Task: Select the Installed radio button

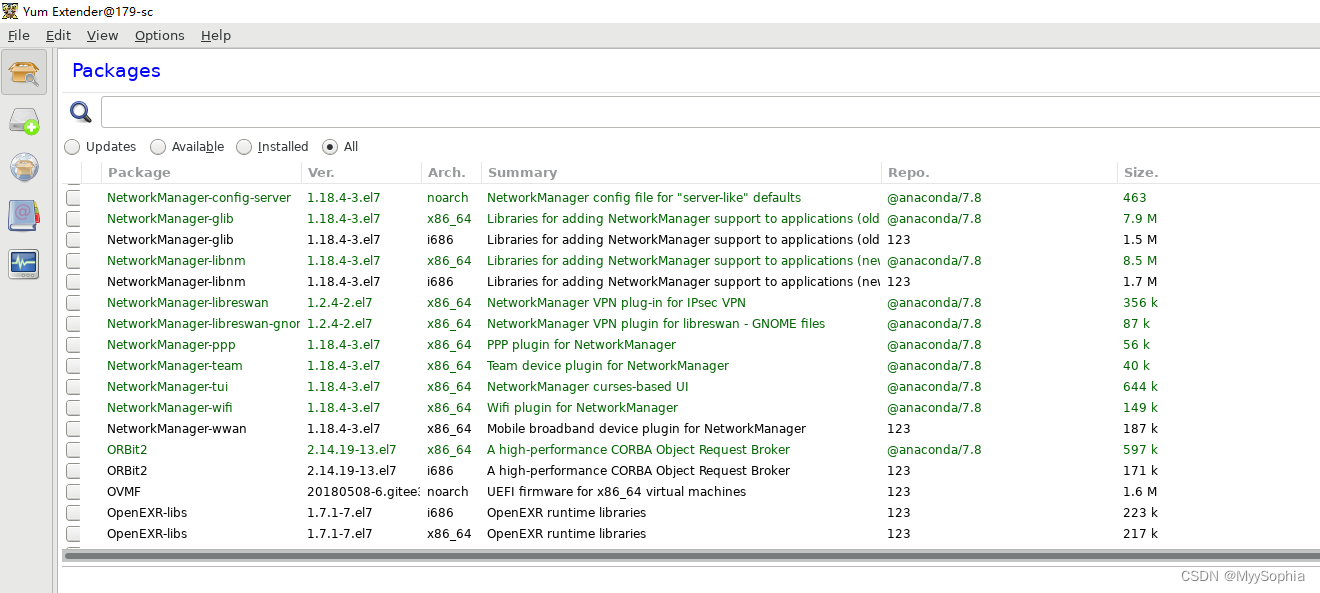Action: pyautogui.click(x=244, y=147)
